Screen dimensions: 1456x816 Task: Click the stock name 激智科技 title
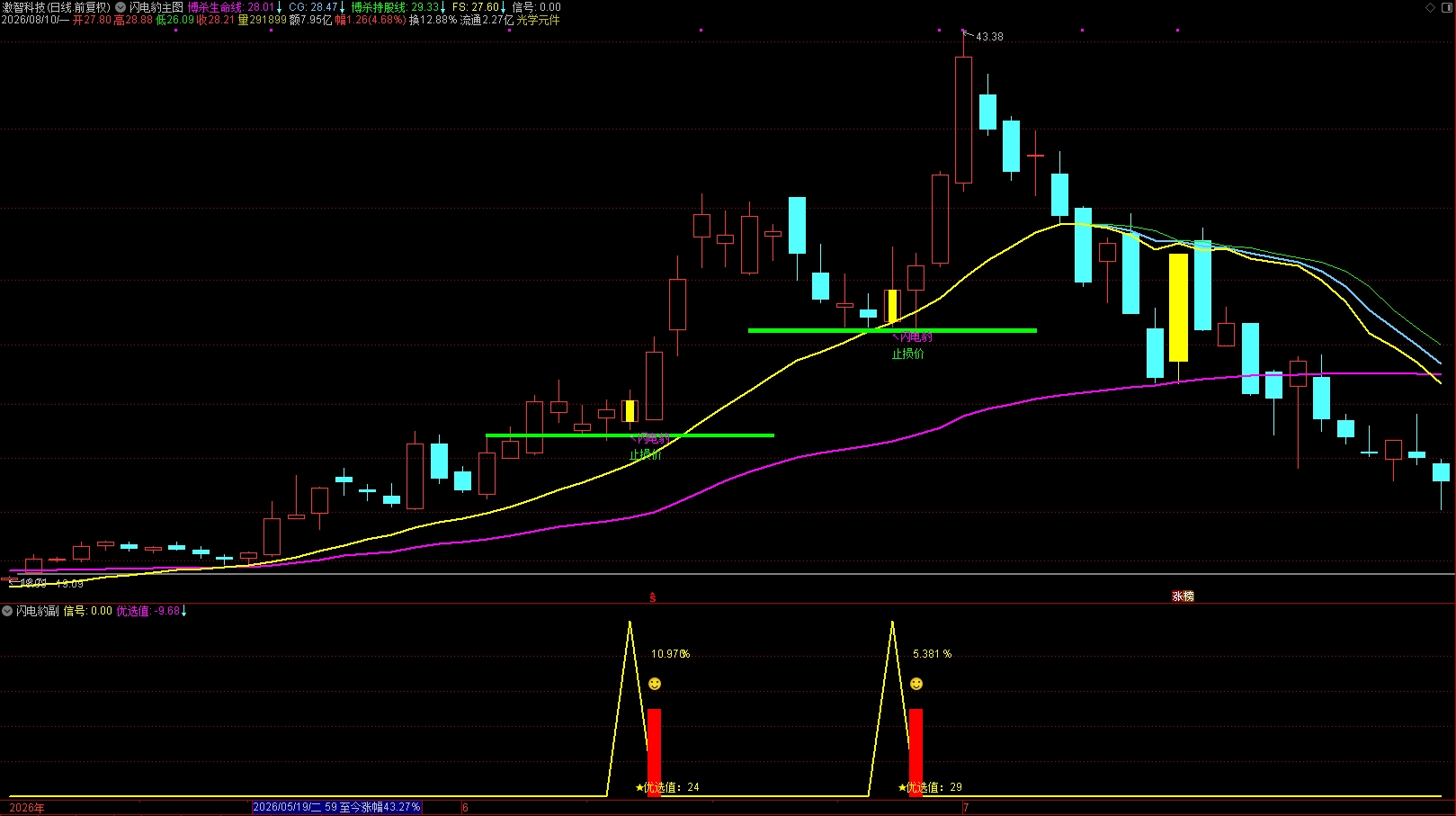pos(23,7)
